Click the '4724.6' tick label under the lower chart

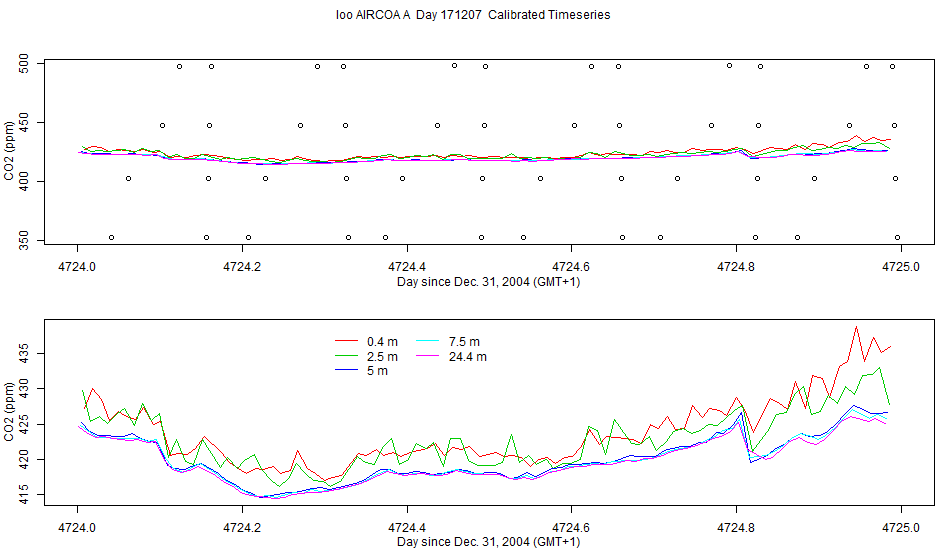click(571, 528)
